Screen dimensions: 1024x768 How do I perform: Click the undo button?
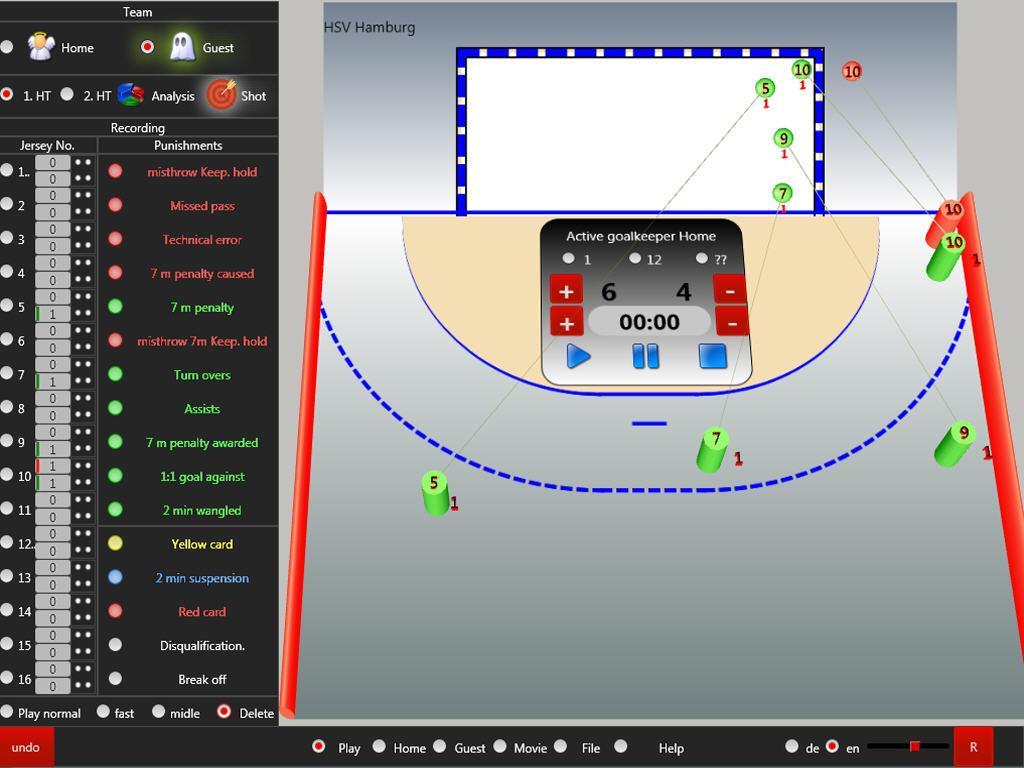click(26, 747)
